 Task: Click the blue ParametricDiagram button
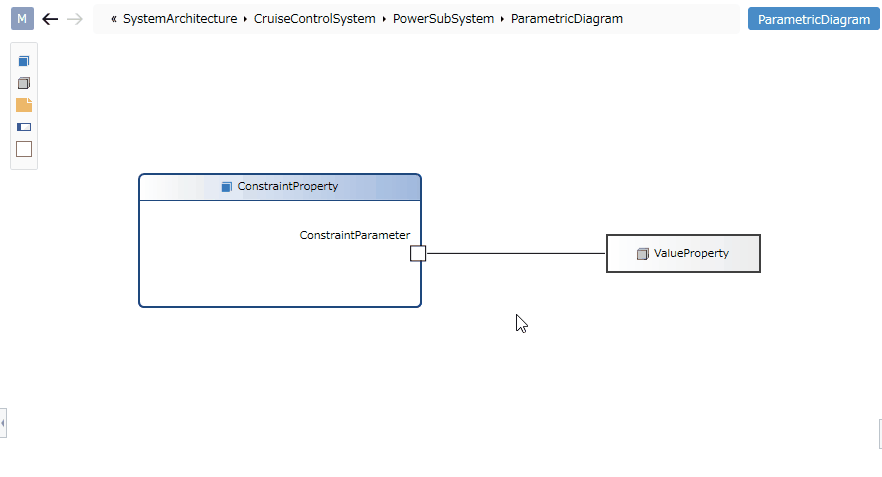pyautogui.click(x=813, y=19)
